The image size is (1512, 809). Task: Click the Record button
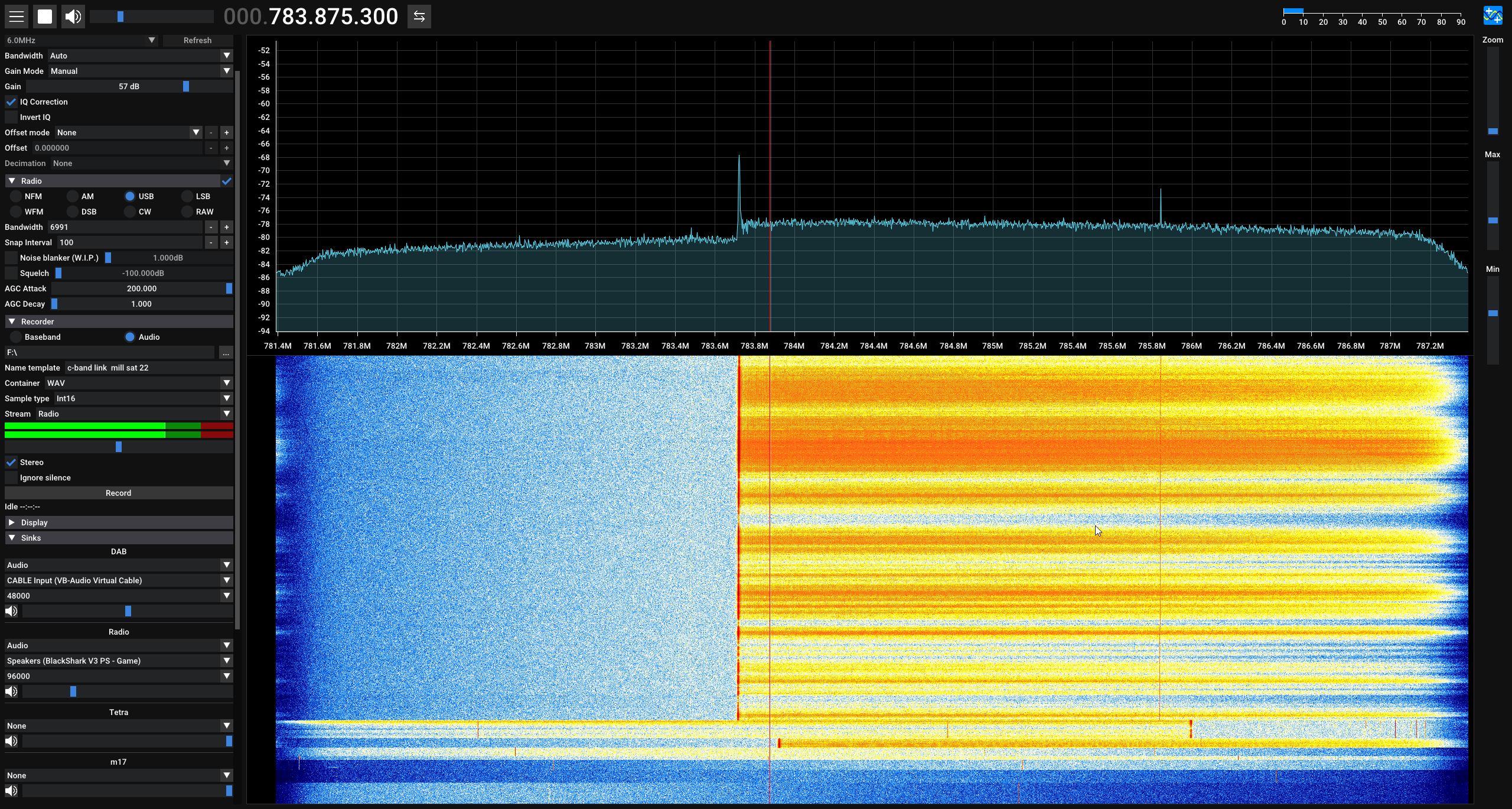[x=119, y=493]
